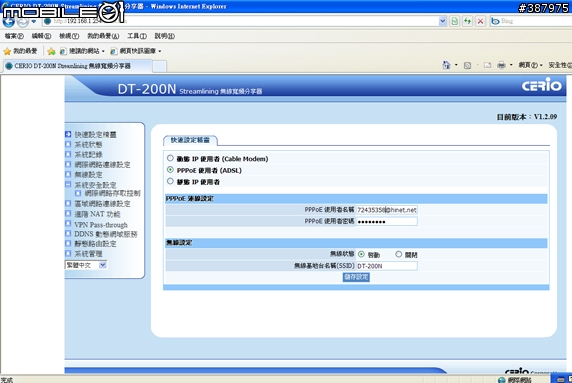Viewport: 572px width, 383px height.
Task: Click the Read mail icon in command bar
Action: point(487,65)
